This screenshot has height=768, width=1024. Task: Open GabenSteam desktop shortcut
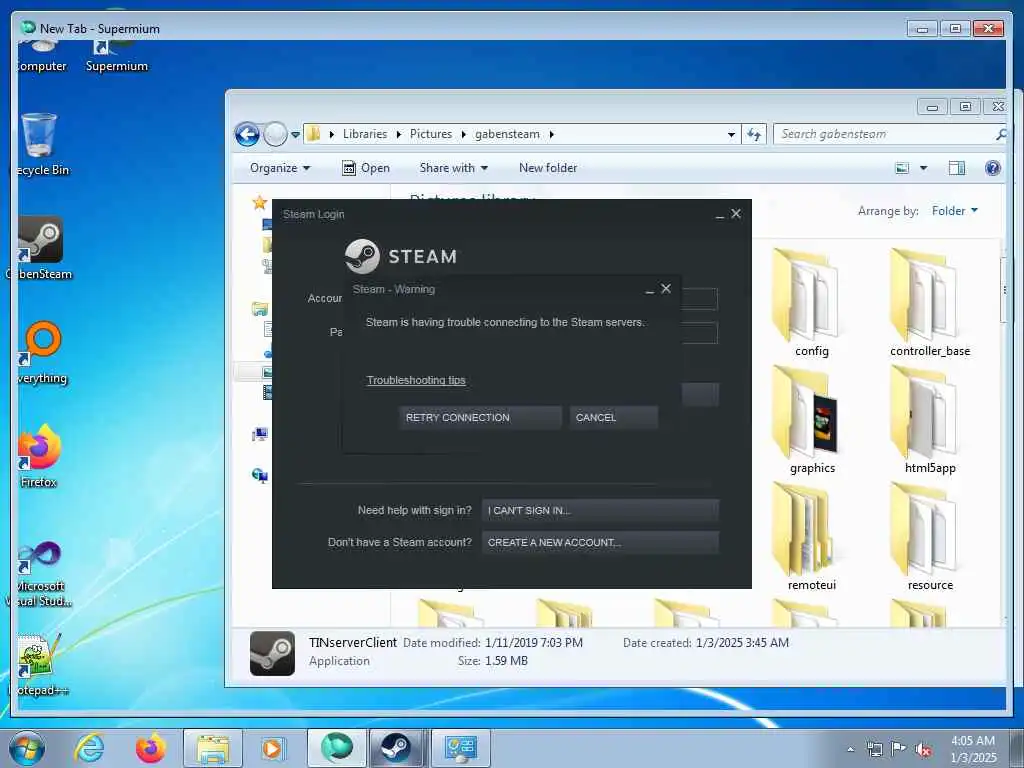tap(40, 249)
